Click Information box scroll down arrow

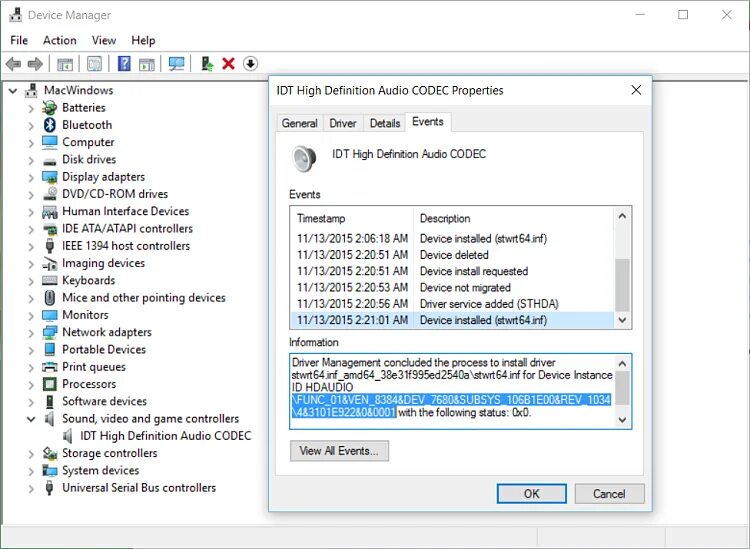[x=622, y=420]
